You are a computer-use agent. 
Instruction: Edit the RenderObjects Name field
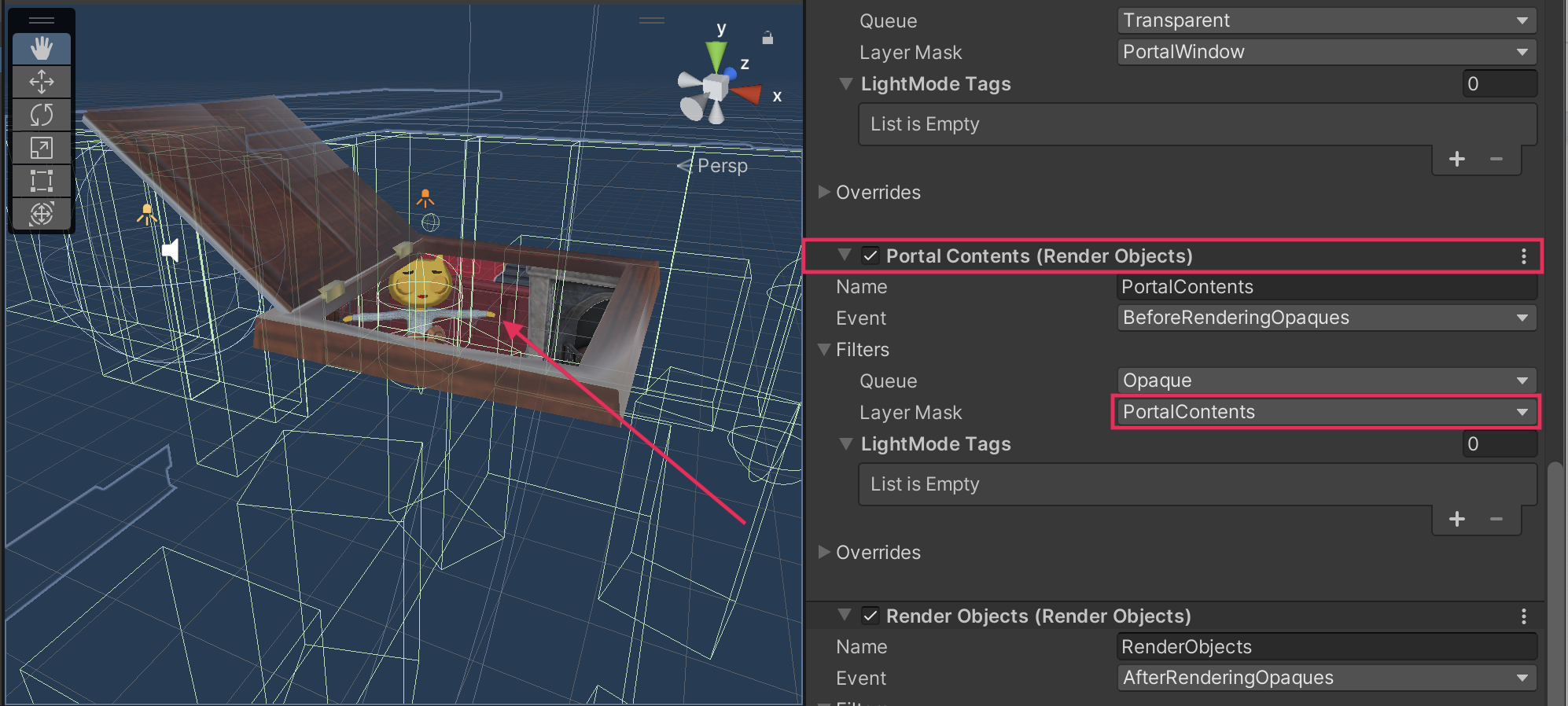pos(1327,647)
